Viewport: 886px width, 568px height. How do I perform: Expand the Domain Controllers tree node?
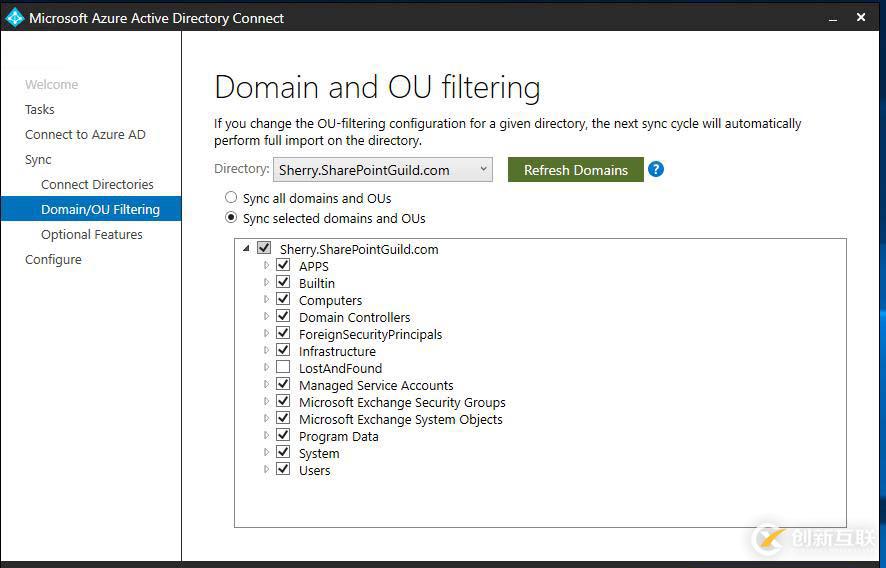coord(266,315)
